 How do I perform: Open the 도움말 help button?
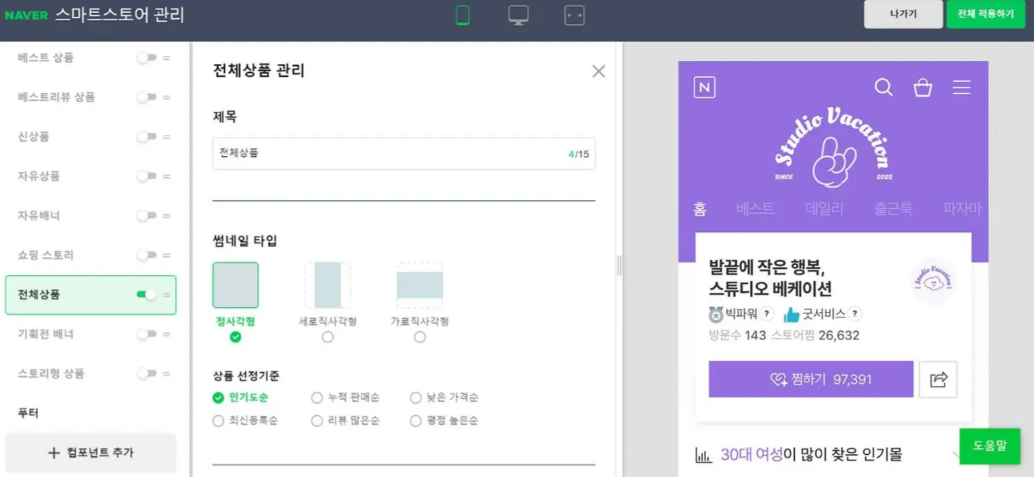click(990, 446)
